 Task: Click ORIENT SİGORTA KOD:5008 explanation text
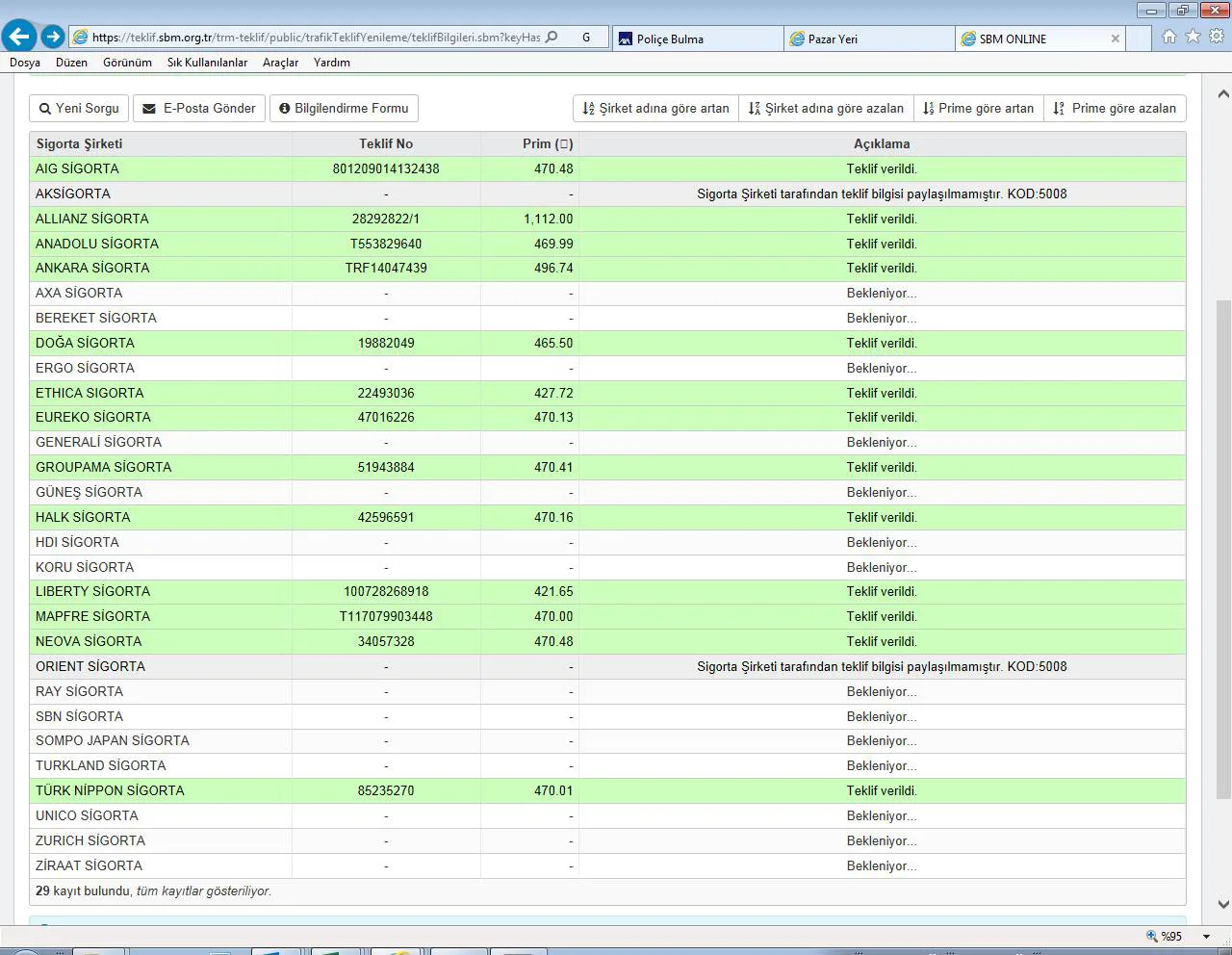(x=882, y=666)
